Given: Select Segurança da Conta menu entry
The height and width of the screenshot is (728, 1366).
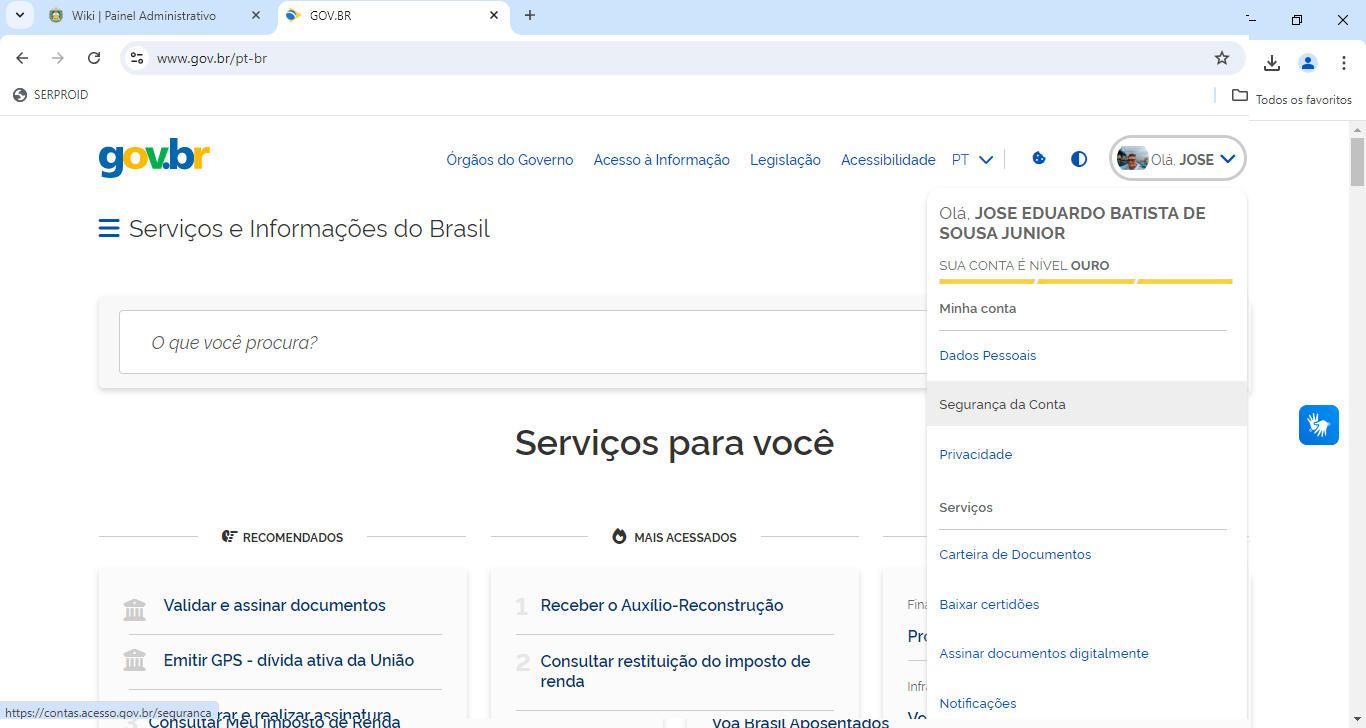Looking at the screenshot, I should pos(1002,403).
